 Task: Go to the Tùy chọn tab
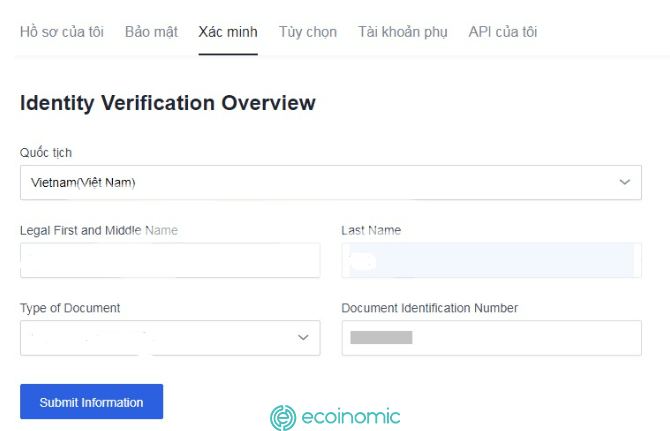[x=308, y=32]
